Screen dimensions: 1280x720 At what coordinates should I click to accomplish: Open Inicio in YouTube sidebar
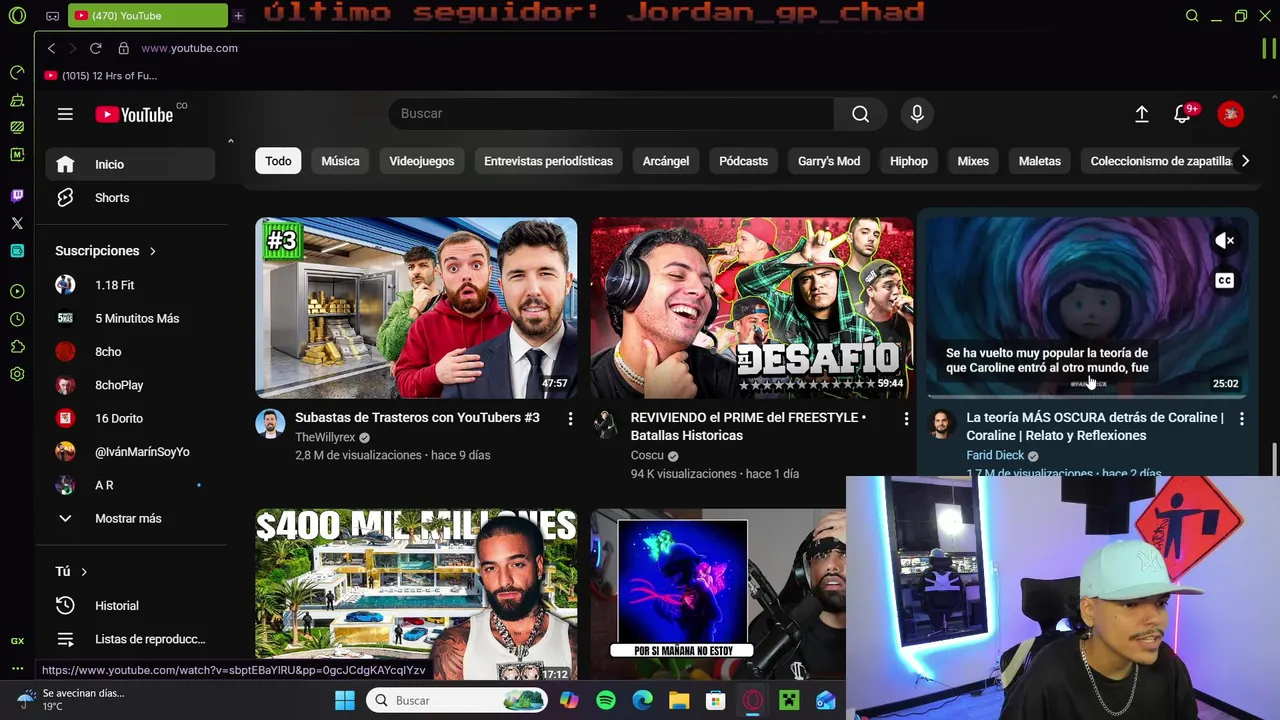point(130,165)
